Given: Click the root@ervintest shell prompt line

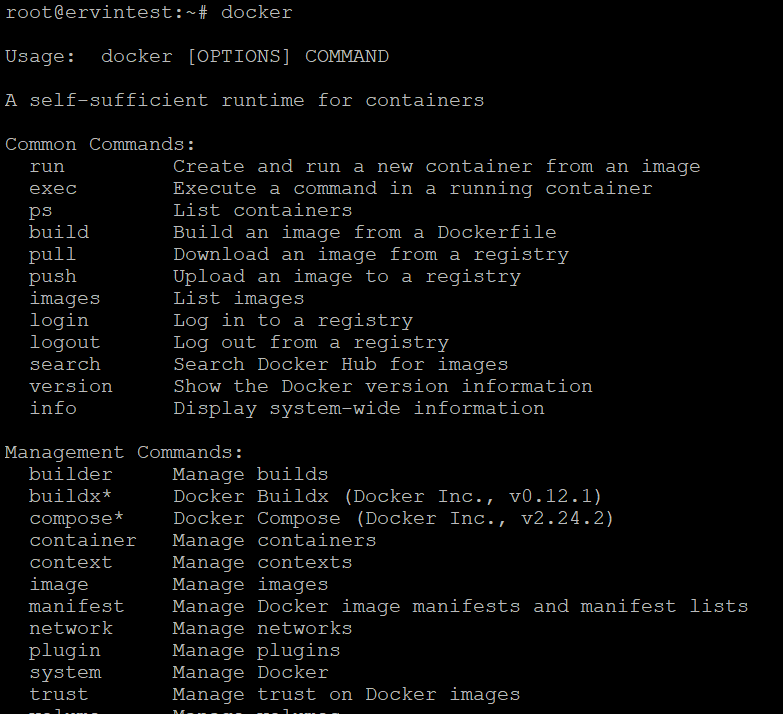Looking at the screenshot, I should pos(149,12).
